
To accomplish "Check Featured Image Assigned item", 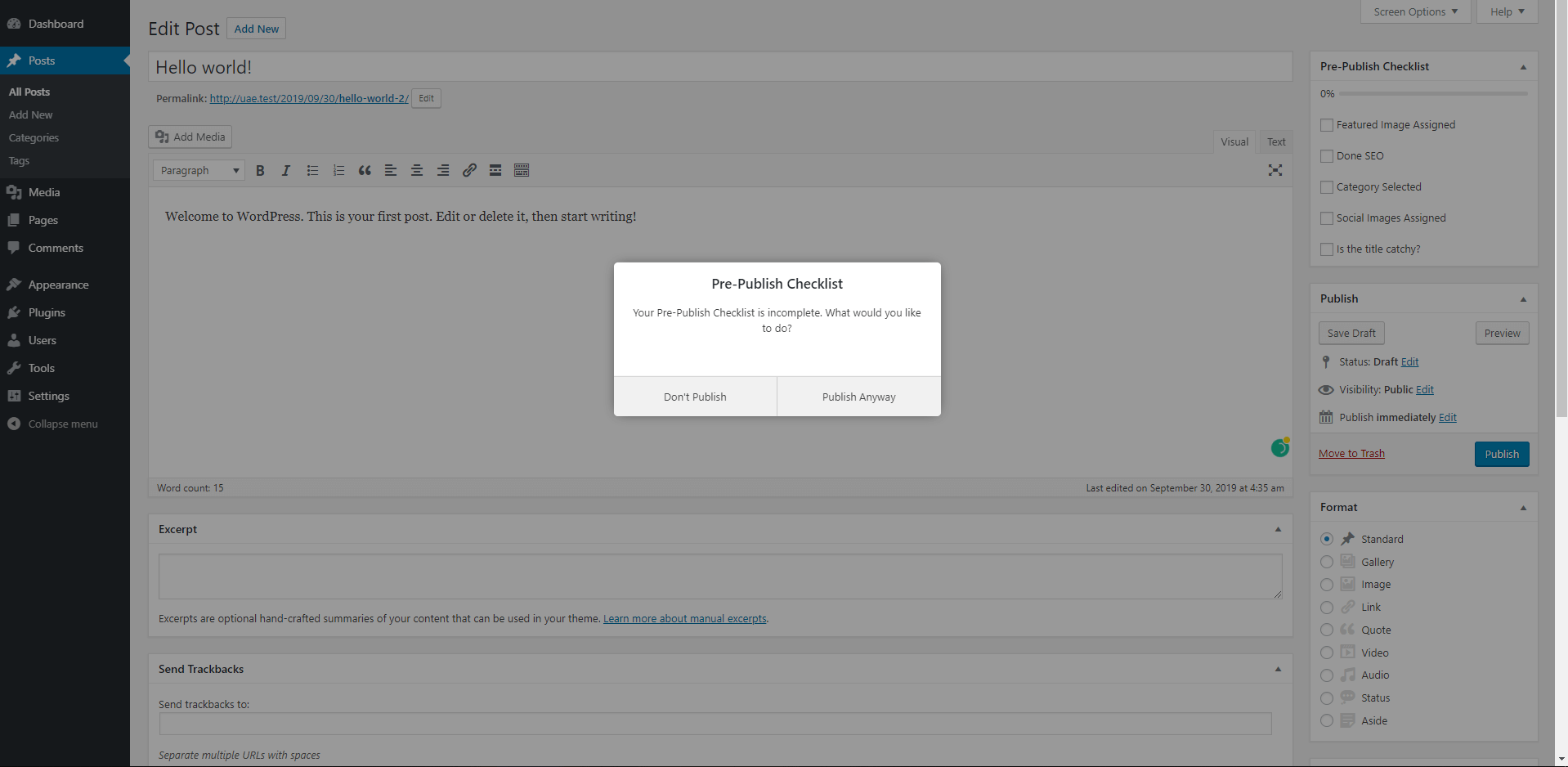I will (1327, 125).
